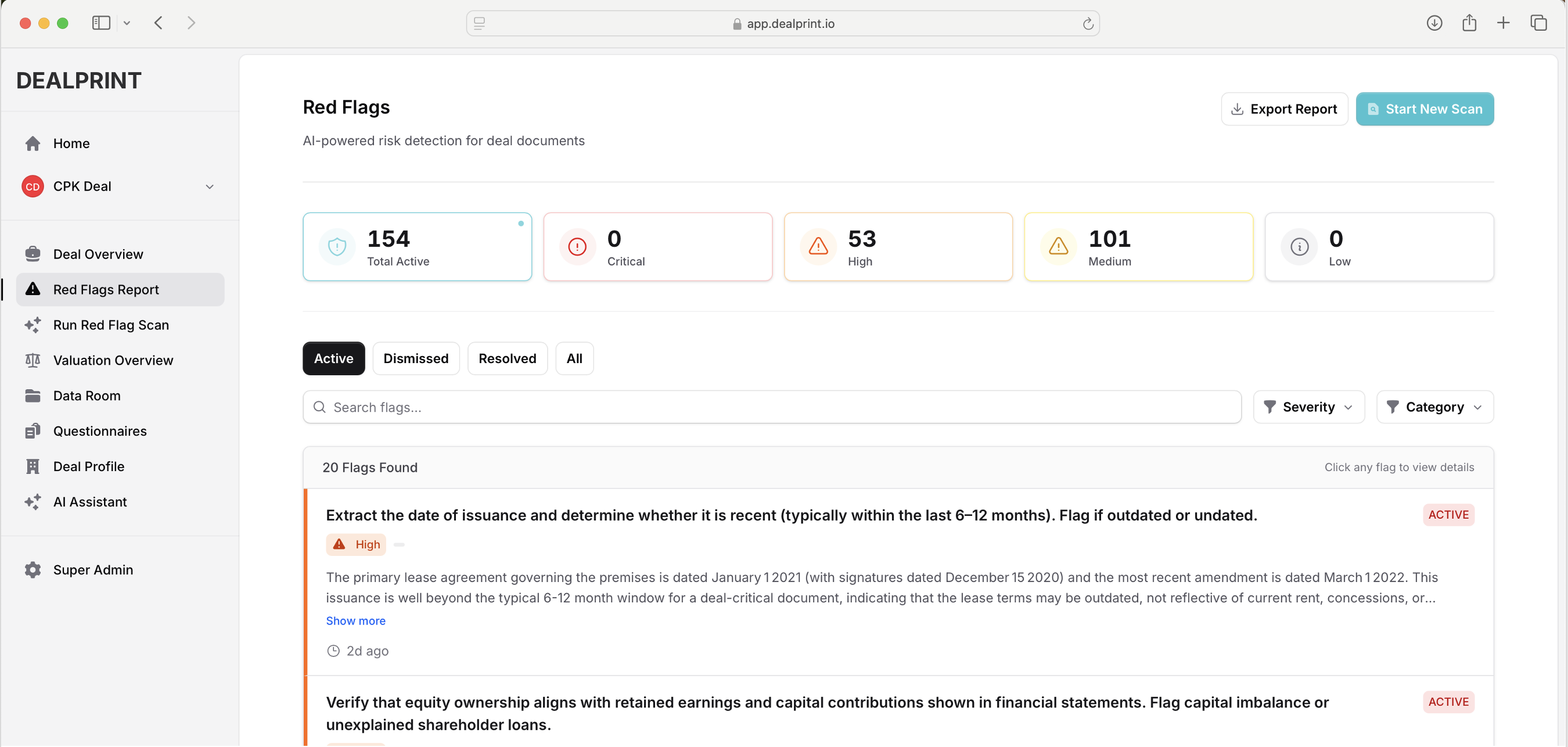Viewport: 1568px width, 747px height.
Task: Select the Deal Overview briefcase icon
Action: click(x=33, y=253)
